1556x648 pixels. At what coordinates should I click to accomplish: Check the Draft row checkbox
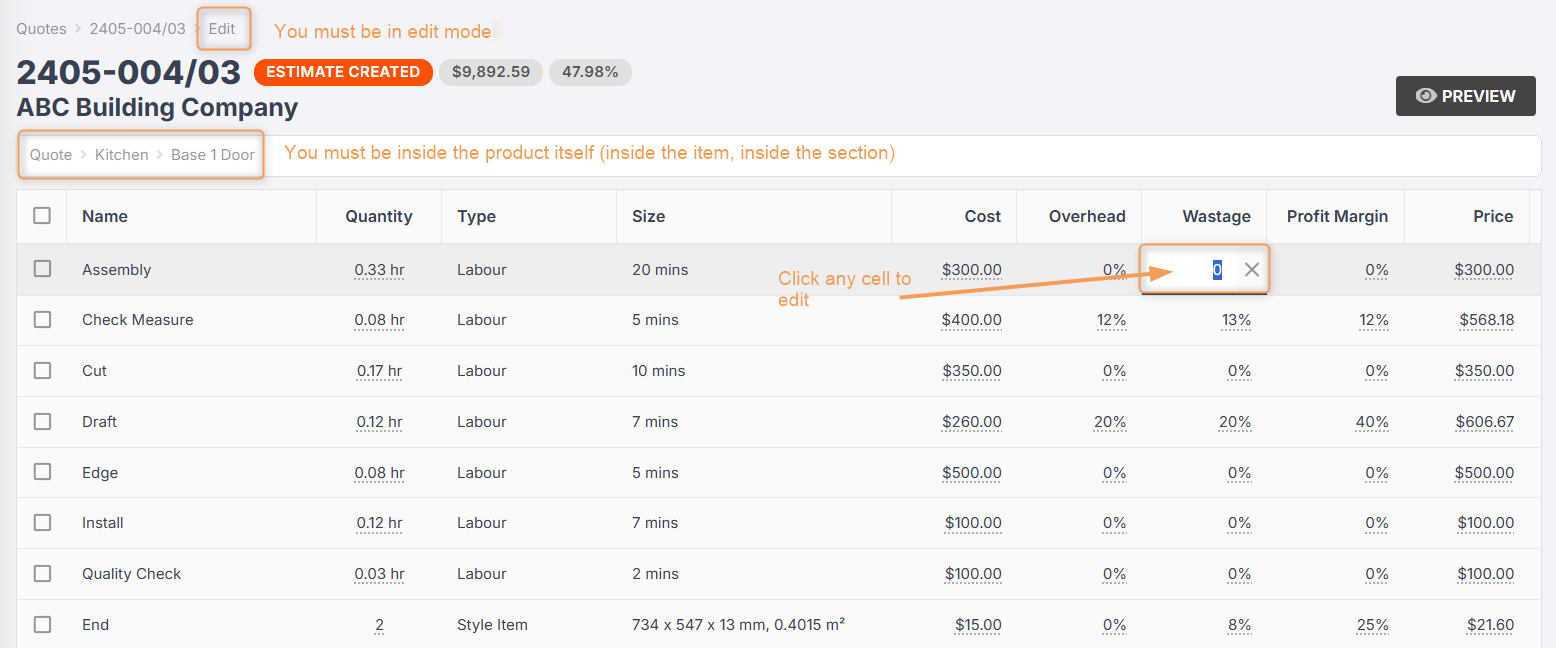(42, 421)
